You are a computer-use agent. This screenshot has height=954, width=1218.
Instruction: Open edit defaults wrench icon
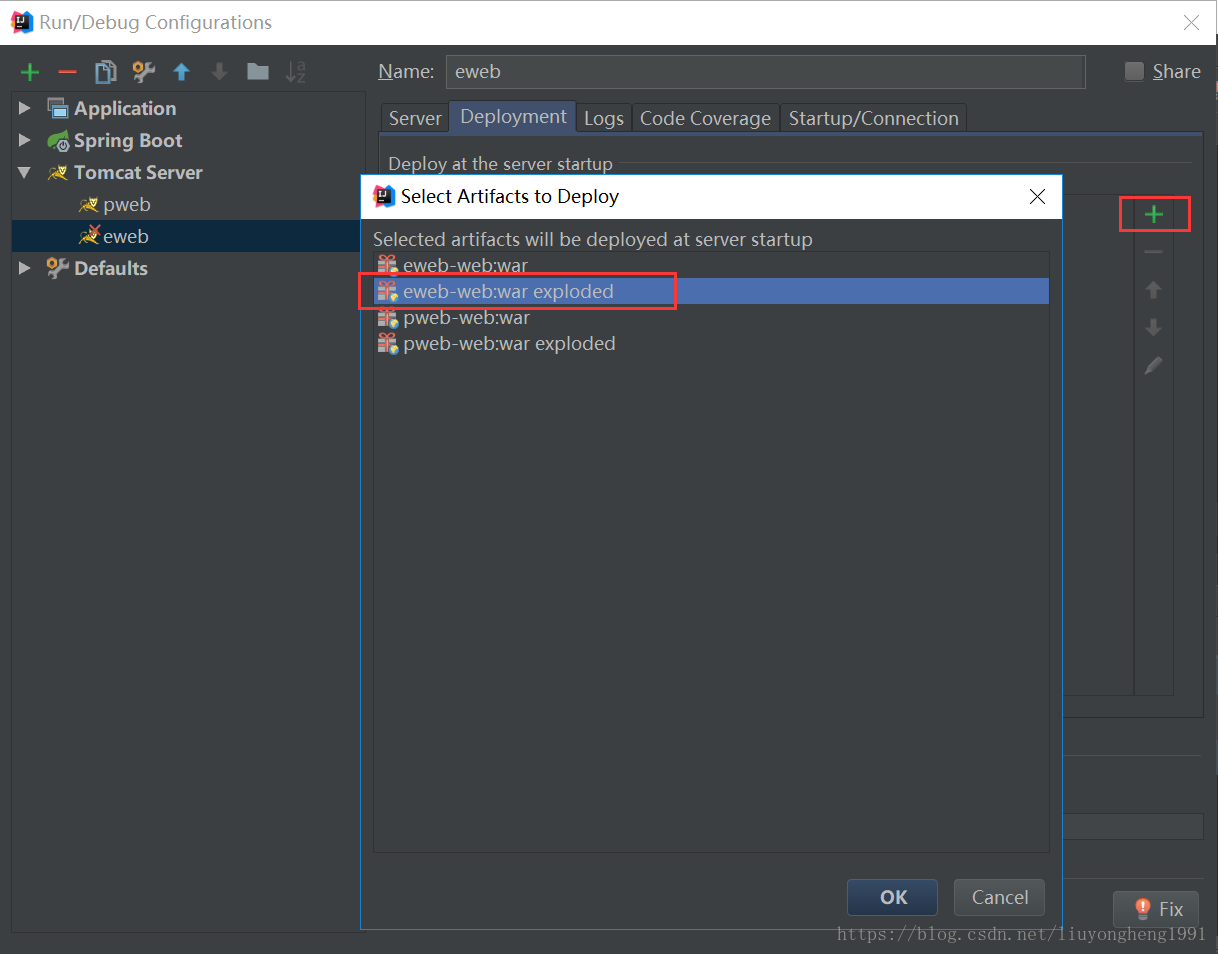tap(143, 72)
